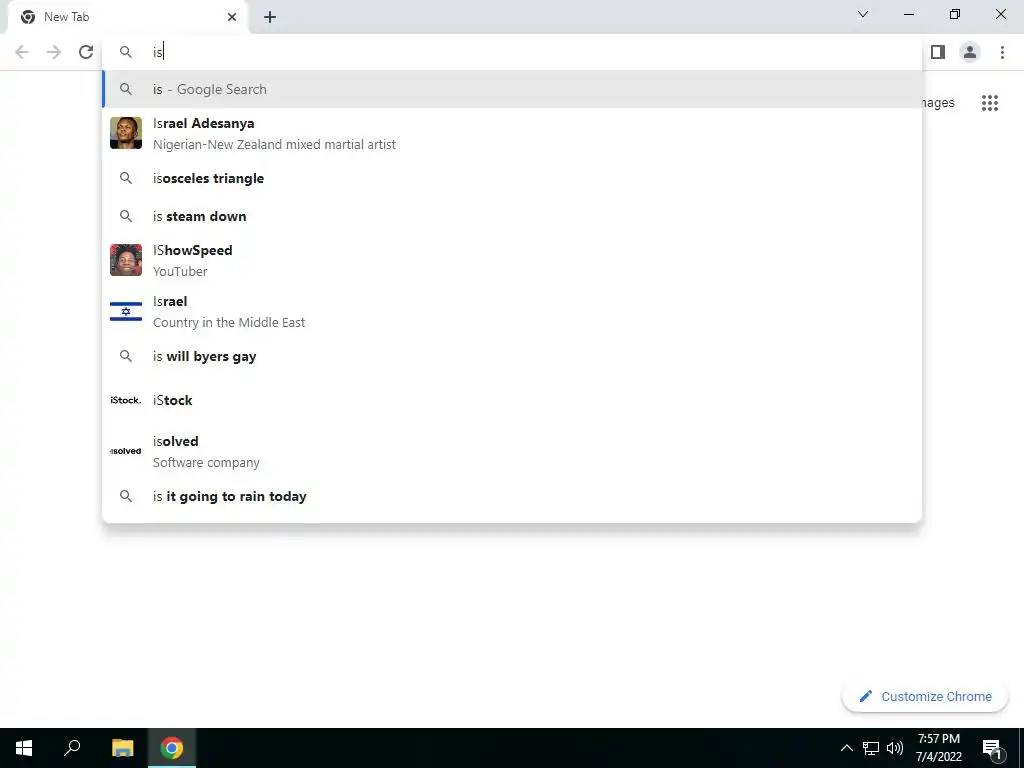This screenshot has width=1024, height=768.
Task: Click the forward navigation arrow
Action: (x=54, y=52)
